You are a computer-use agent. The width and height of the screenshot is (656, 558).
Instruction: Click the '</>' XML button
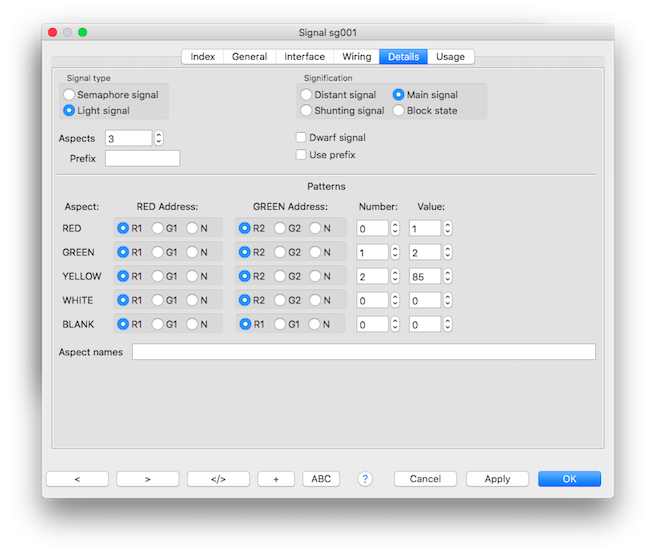coord(218,479)
